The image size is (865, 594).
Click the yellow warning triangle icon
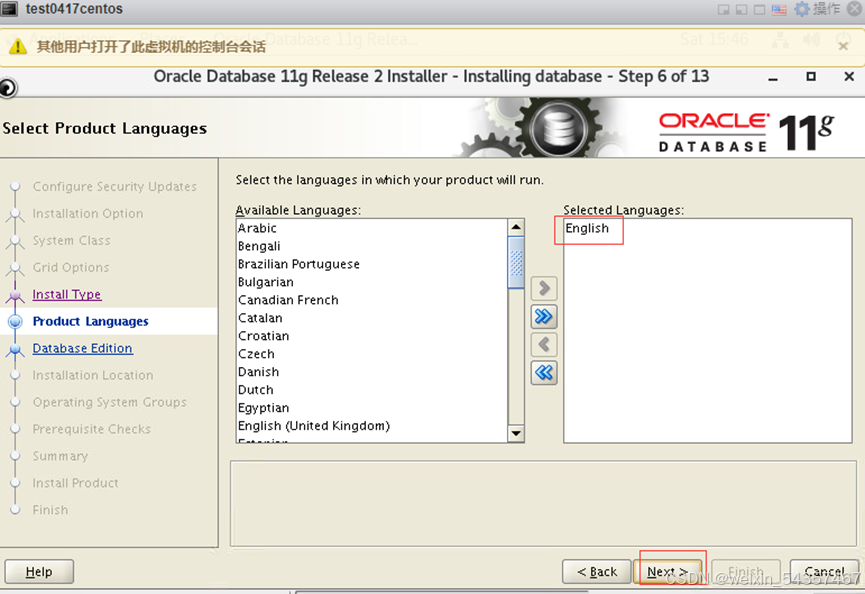pyautogui.click(x=18, y=47)
